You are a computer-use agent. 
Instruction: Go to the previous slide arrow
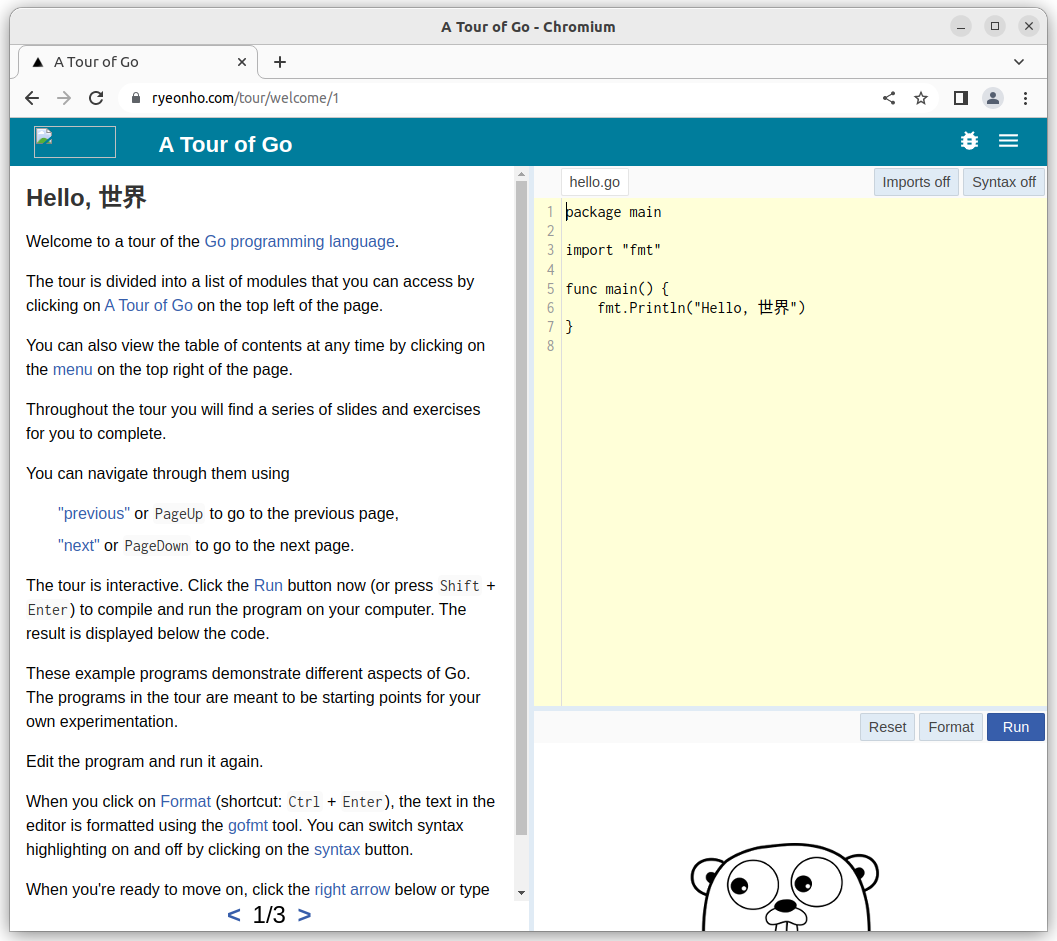(234, 915)
